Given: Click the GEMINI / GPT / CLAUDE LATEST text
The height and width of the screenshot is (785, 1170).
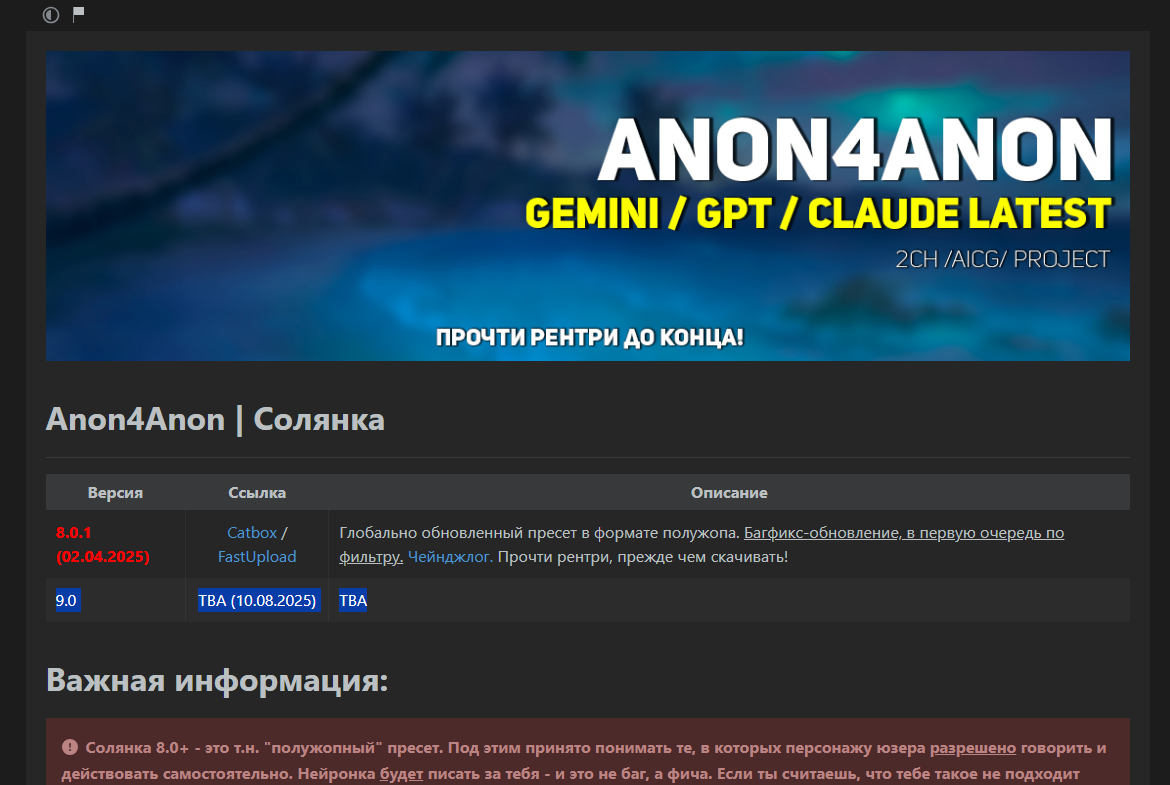Looking at the screenshot, I should 818,213.
